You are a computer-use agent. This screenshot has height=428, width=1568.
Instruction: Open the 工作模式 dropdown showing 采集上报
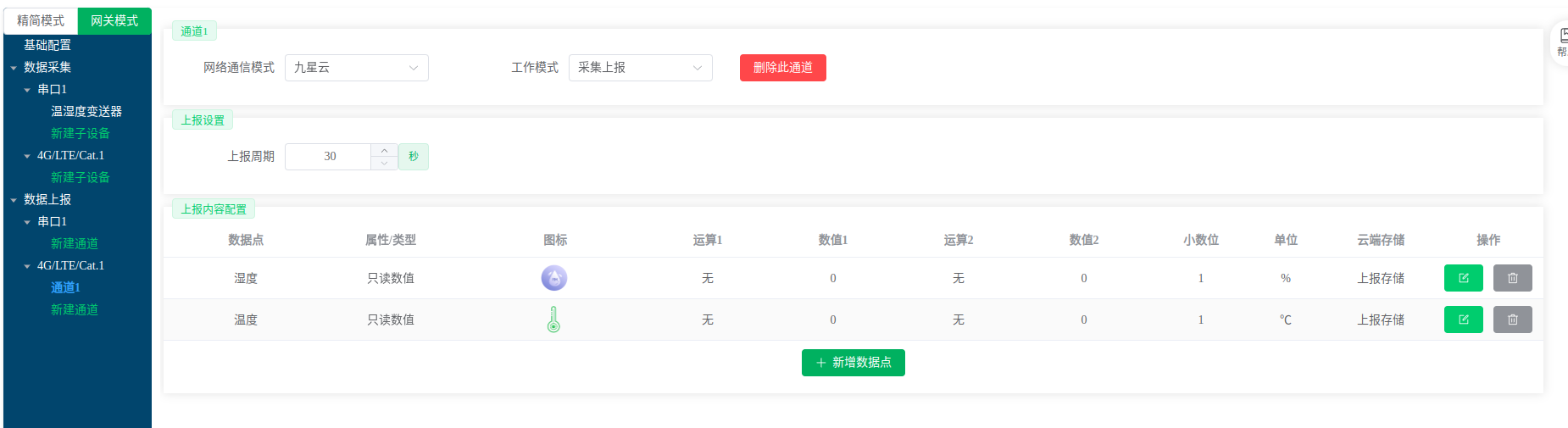641,68
